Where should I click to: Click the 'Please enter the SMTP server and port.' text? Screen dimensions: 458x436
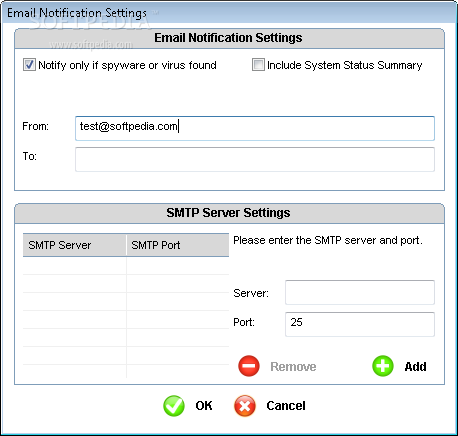328,240
